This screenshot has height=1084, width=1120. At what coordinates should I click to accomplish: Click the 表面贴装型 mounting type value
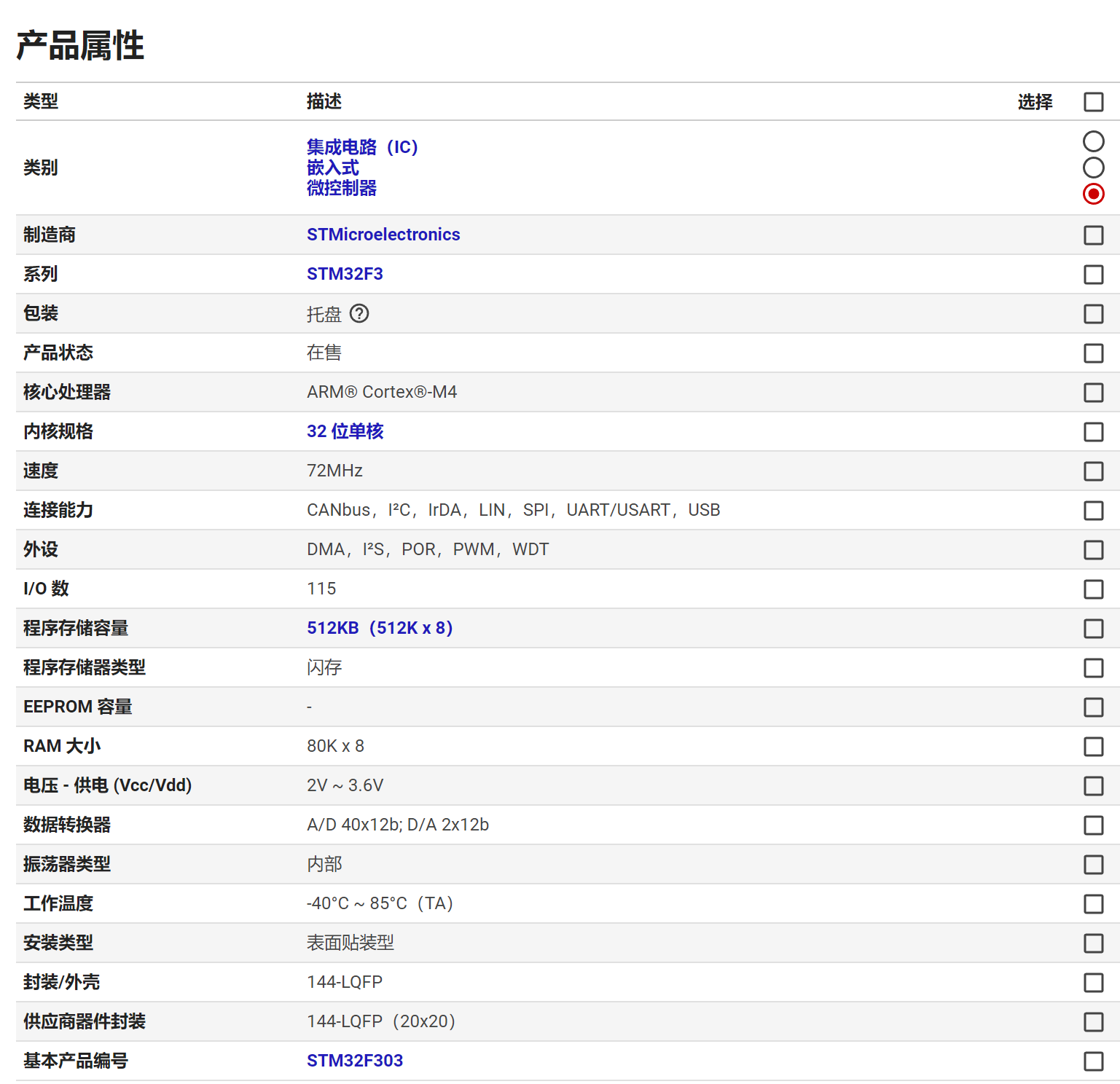pyautogui.click(x=351, y=943)
